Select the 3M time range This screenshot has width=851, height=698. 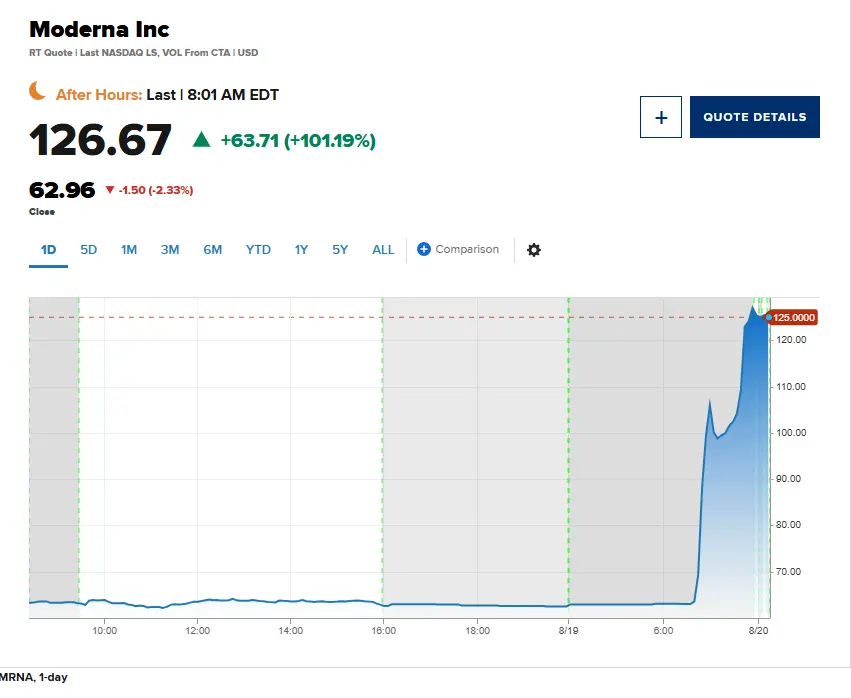point(170,250)
